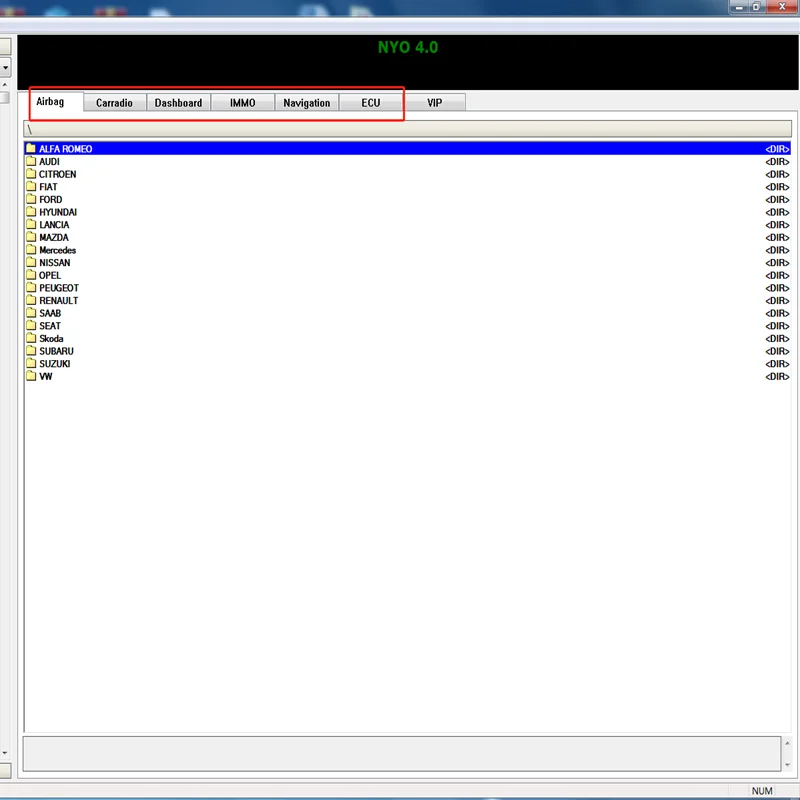This screenshot has width=800, height=800.
Task: Click the FORD text
Action: point(51,199)
